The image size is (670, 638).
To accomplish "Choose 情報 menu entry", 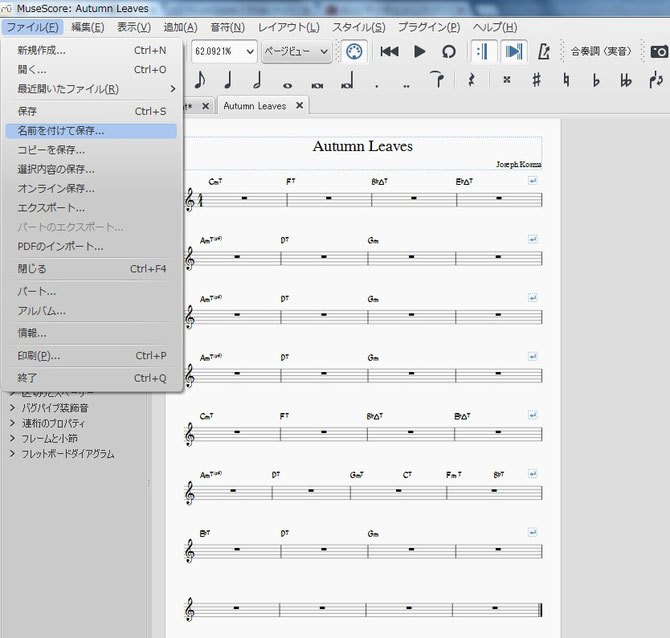I will pos(91,333).
